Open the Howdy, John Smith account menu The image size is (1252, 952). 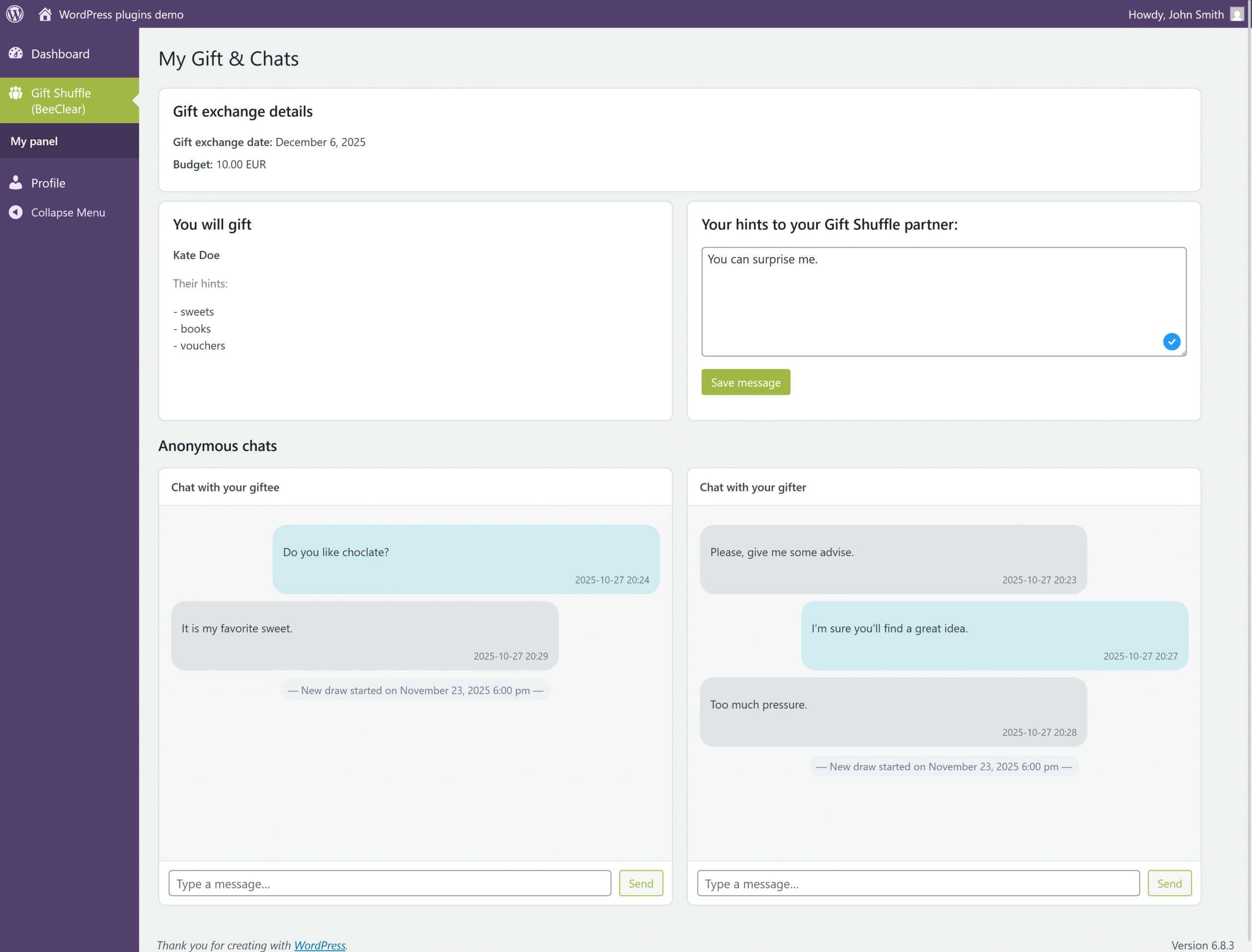pos(1176,14)
